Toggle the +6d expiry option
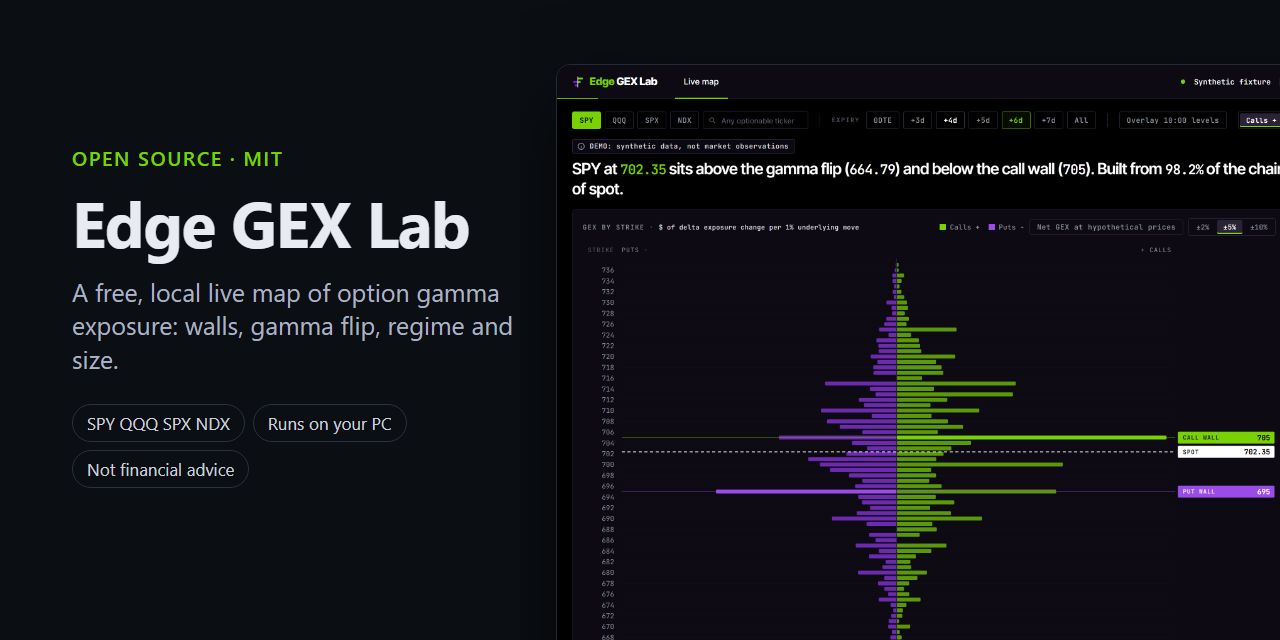The height and width of the screenshot is (640, 1280). coord(1016,120)
